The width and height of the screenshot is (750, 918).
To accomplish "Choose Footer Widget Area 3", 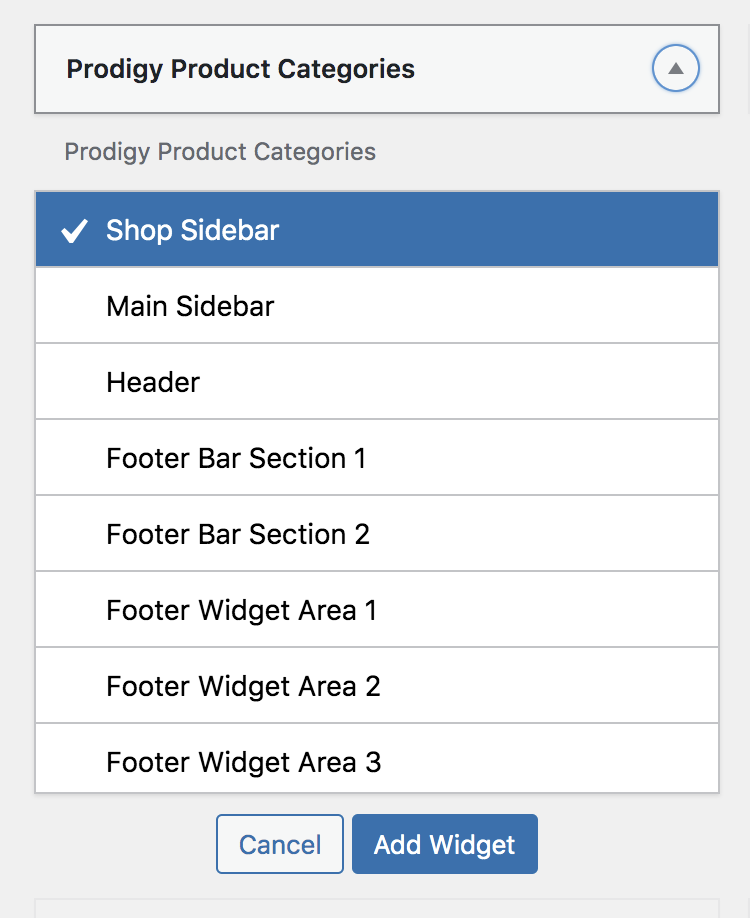I will tap(377, 759).
